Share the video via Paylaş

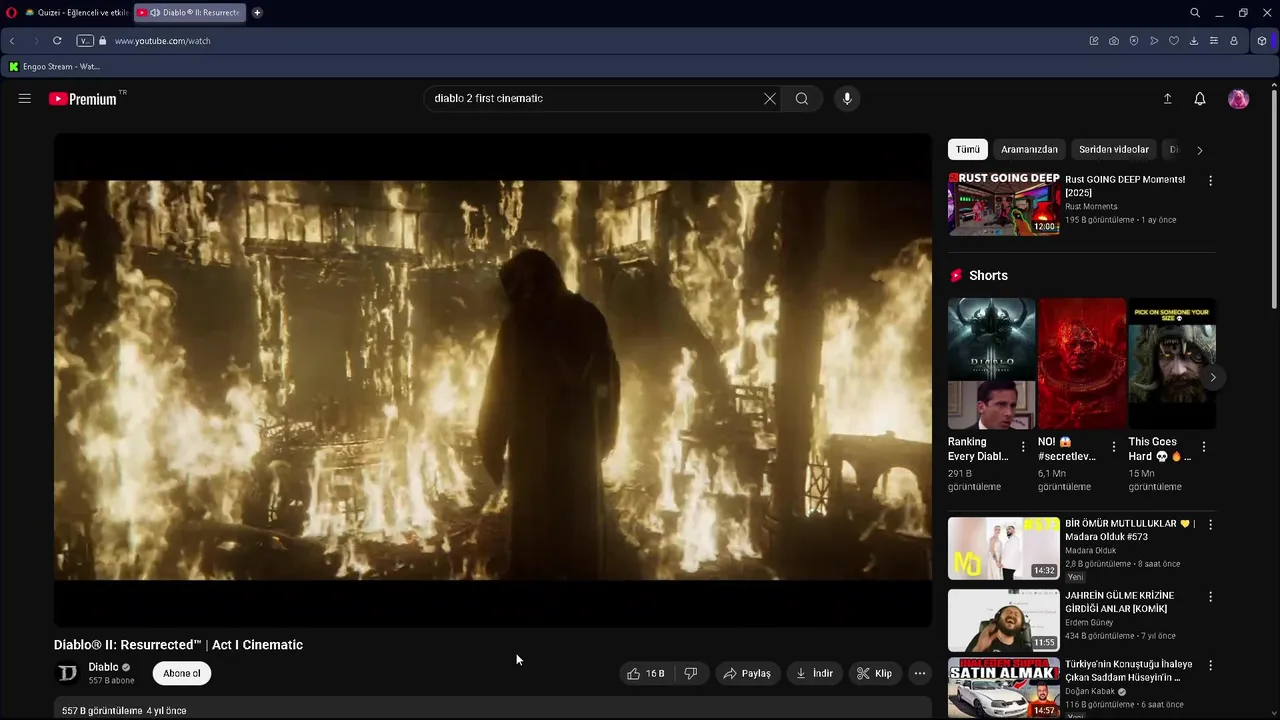747,673
